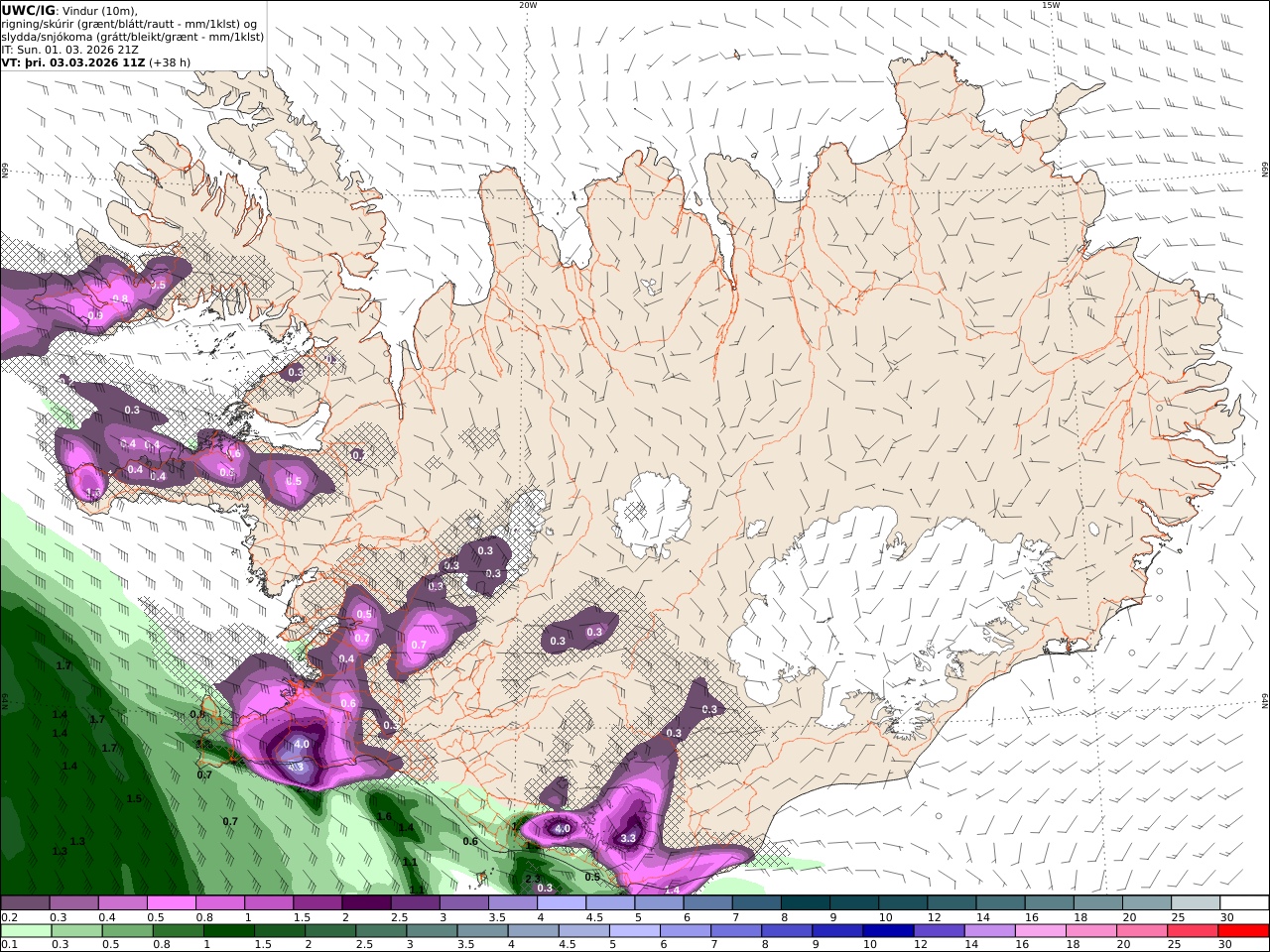Click the 'IT: Sun. 01. 03. 2026 21Z' line
1270x952 pixels.
[x=69, y=49]
